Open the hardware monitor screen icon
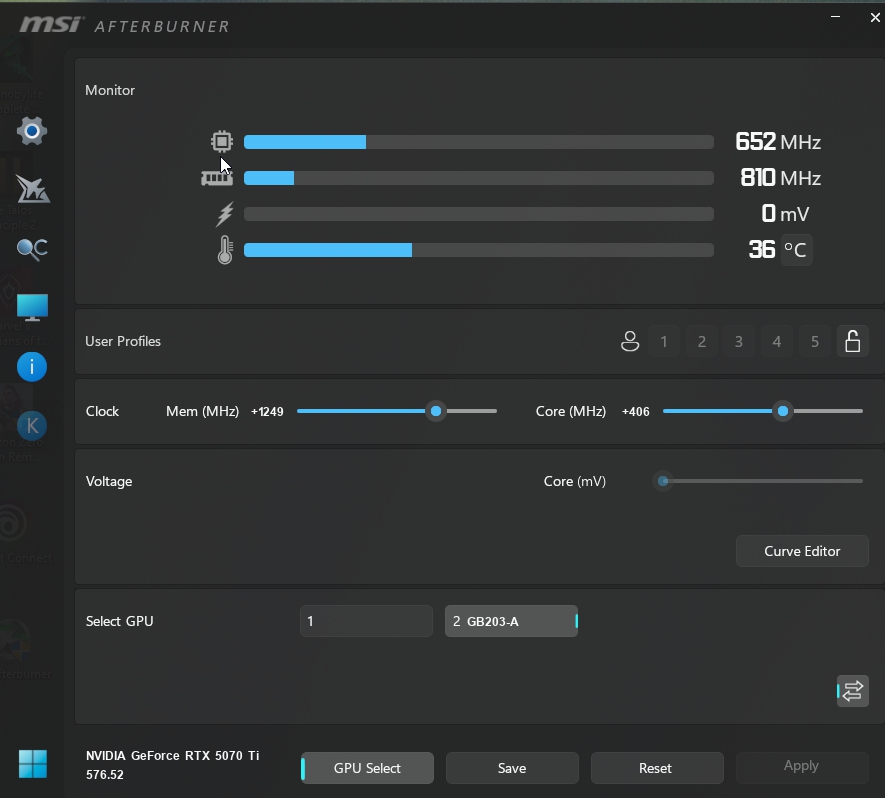Screen dimensions: 885x798 tap(32, 308)
